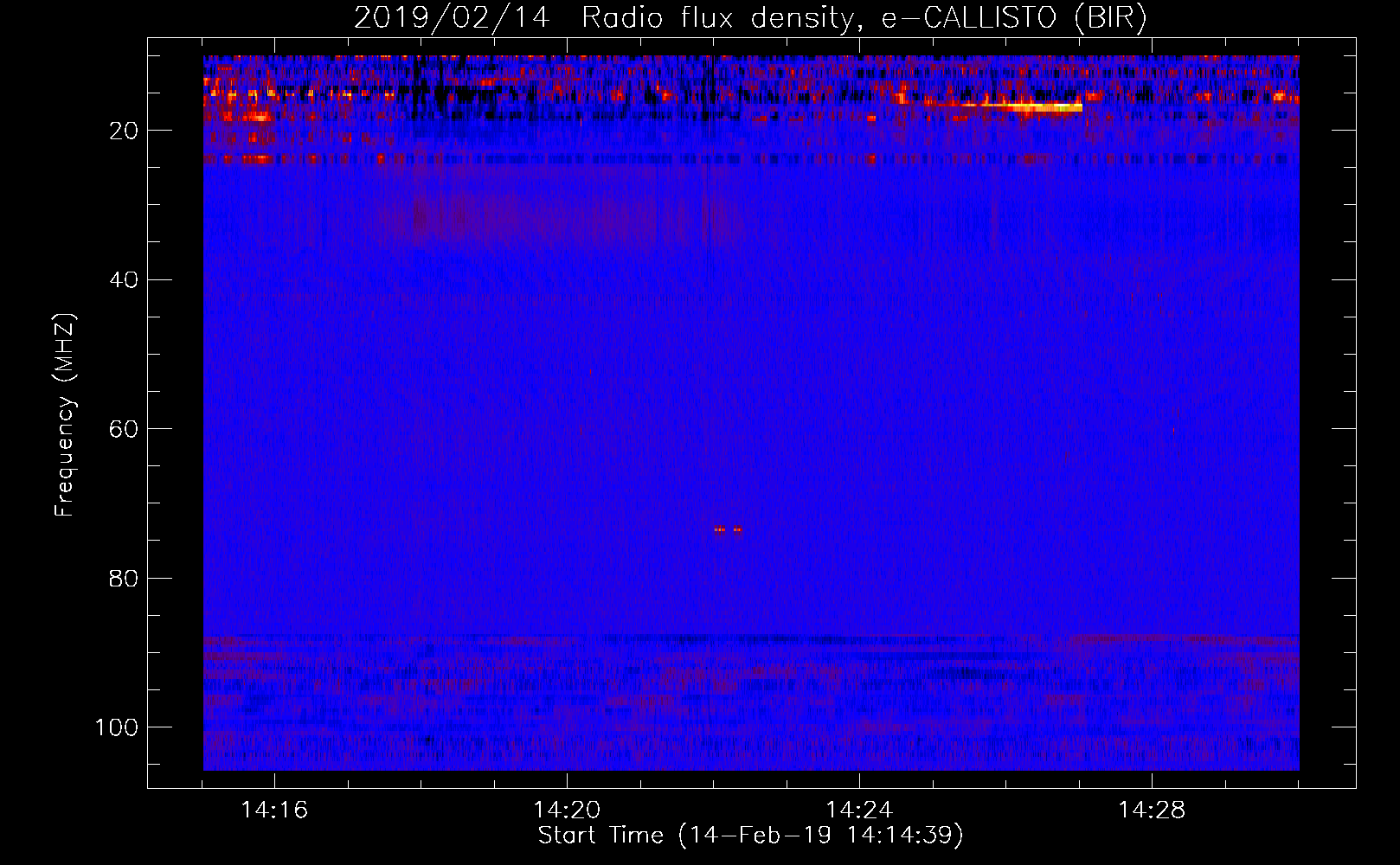Click the 14:16 time tick label
The width and height of the screenshot is (1400, 865).
274,811
